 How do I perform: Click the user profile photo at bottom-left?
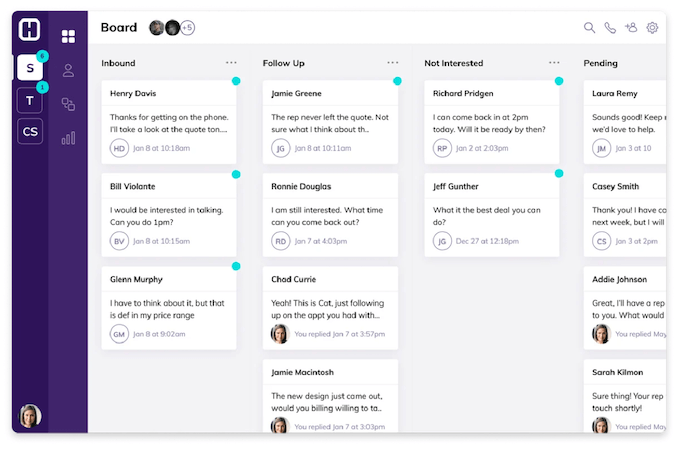pyautogui.click(x=30, y=415)
